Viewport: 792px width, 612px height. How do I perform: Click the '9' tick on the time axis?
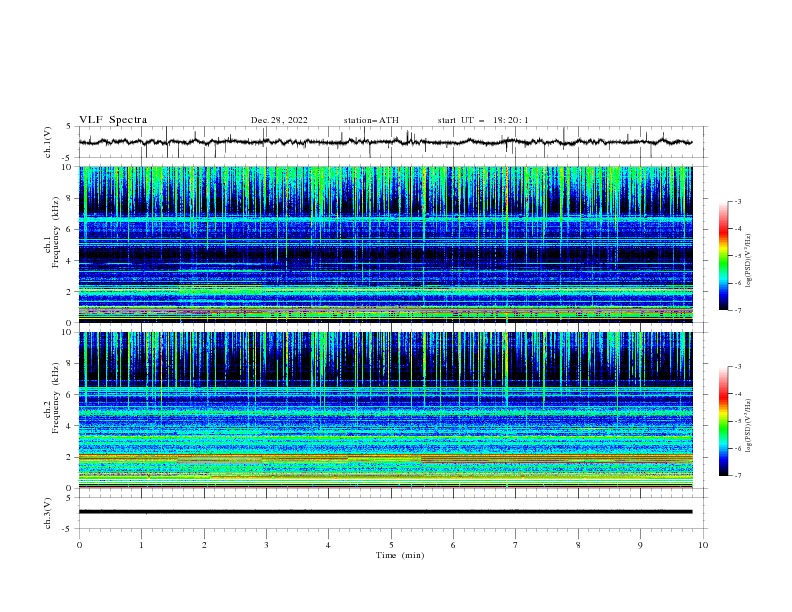(x=640, y=545)
